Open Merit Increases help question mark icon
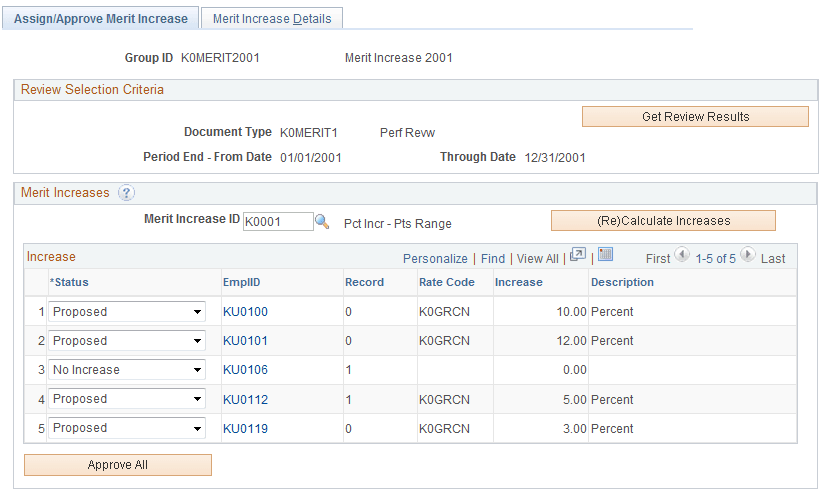 point(126,193)
